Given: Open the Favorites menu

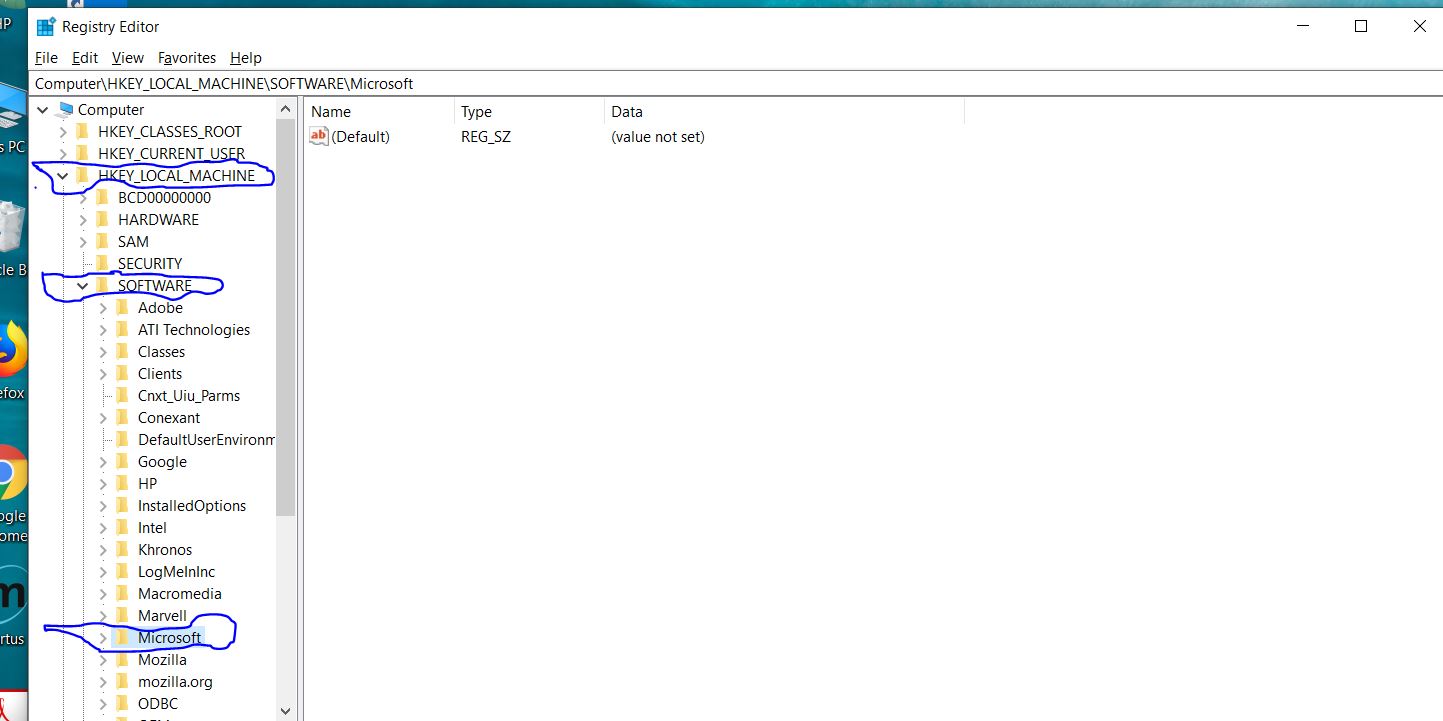Looking at the screenshot, I should click(x=187, y=58).
